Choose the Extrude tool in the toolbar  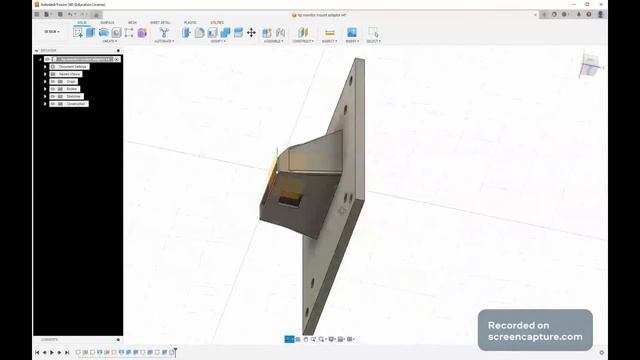point(91,32)
